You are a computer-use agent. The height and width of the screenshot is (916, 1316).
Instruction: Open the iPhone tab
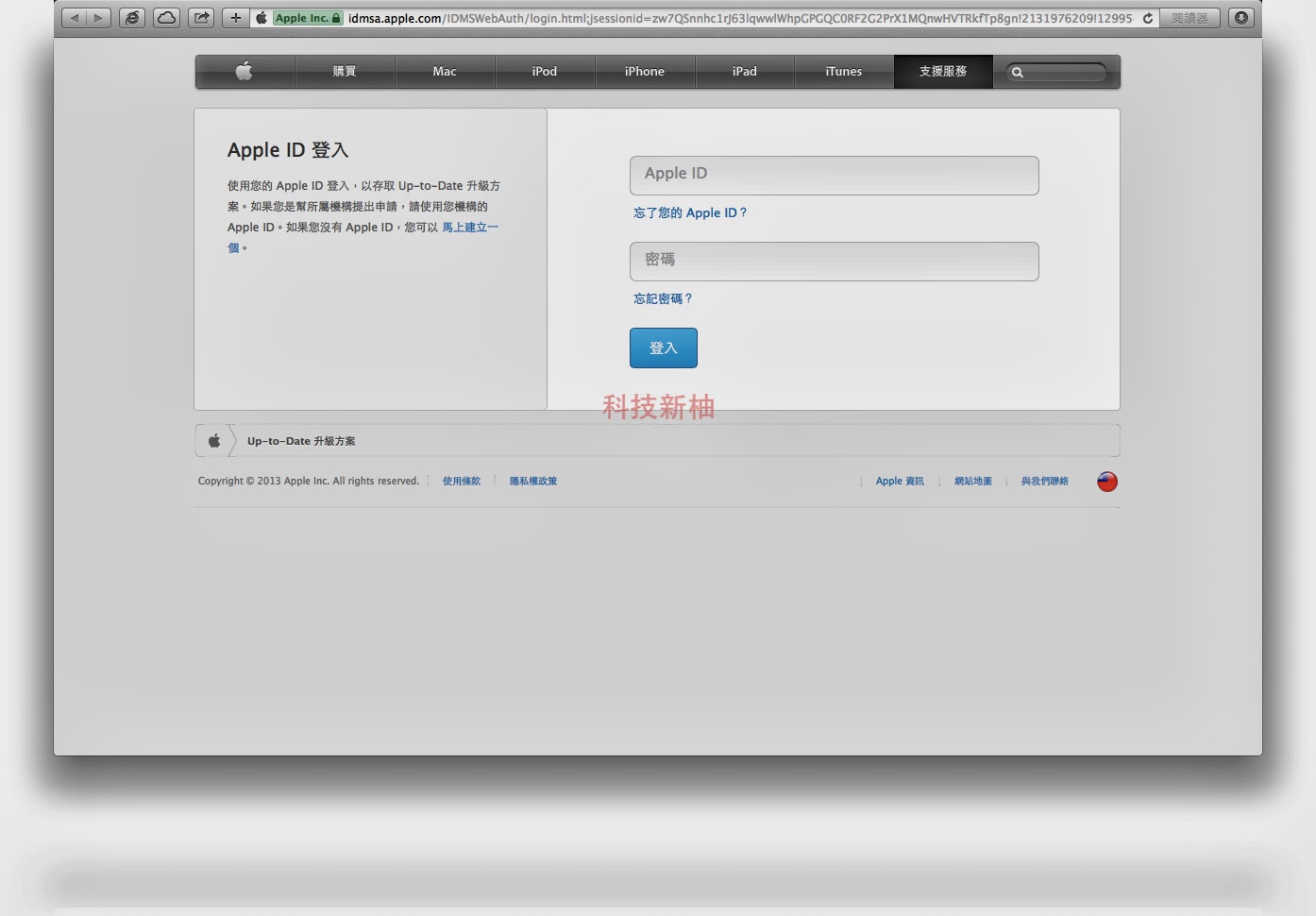[645, 71]
